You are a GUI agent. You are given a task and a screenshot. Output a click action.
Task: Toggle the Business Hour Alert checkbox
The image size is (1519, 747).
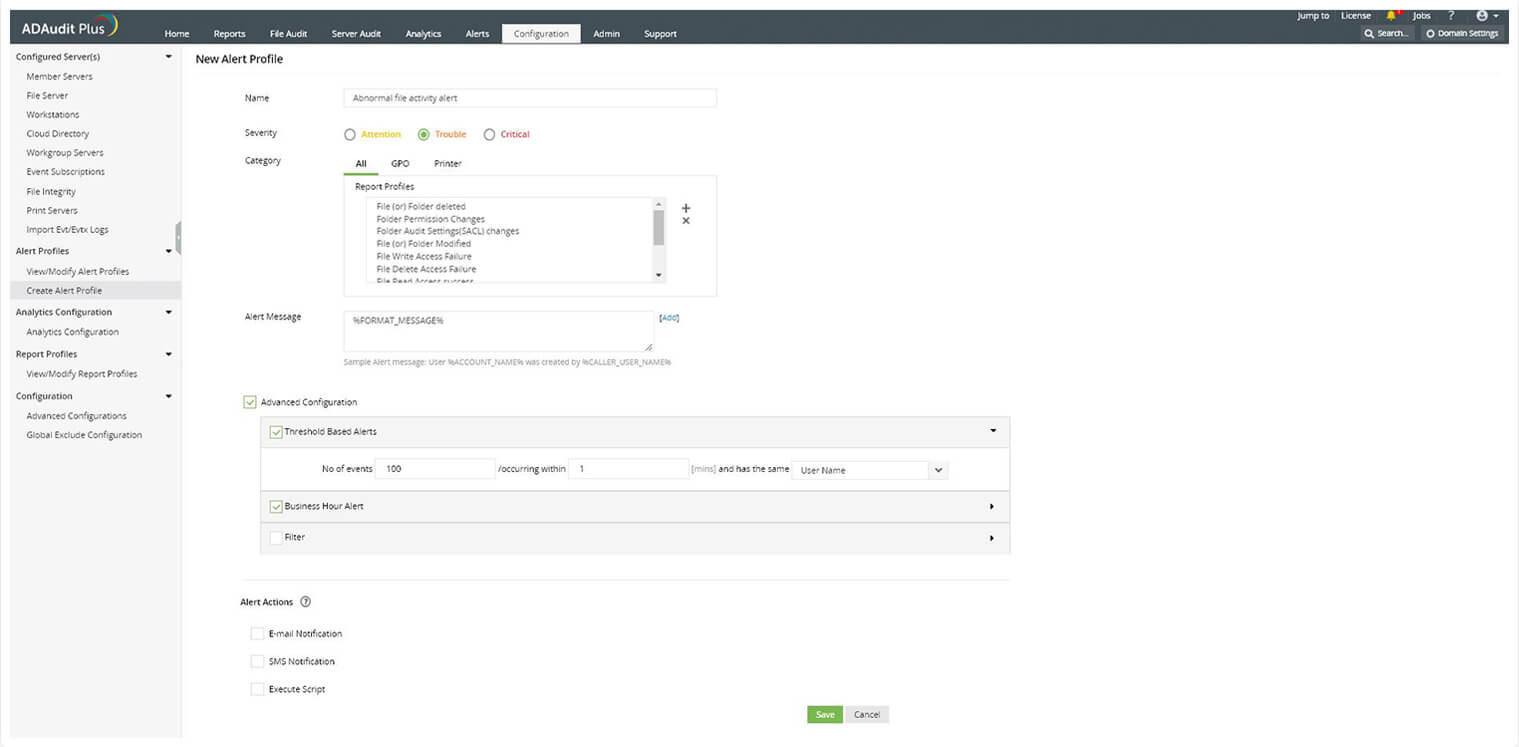[277, 506]
